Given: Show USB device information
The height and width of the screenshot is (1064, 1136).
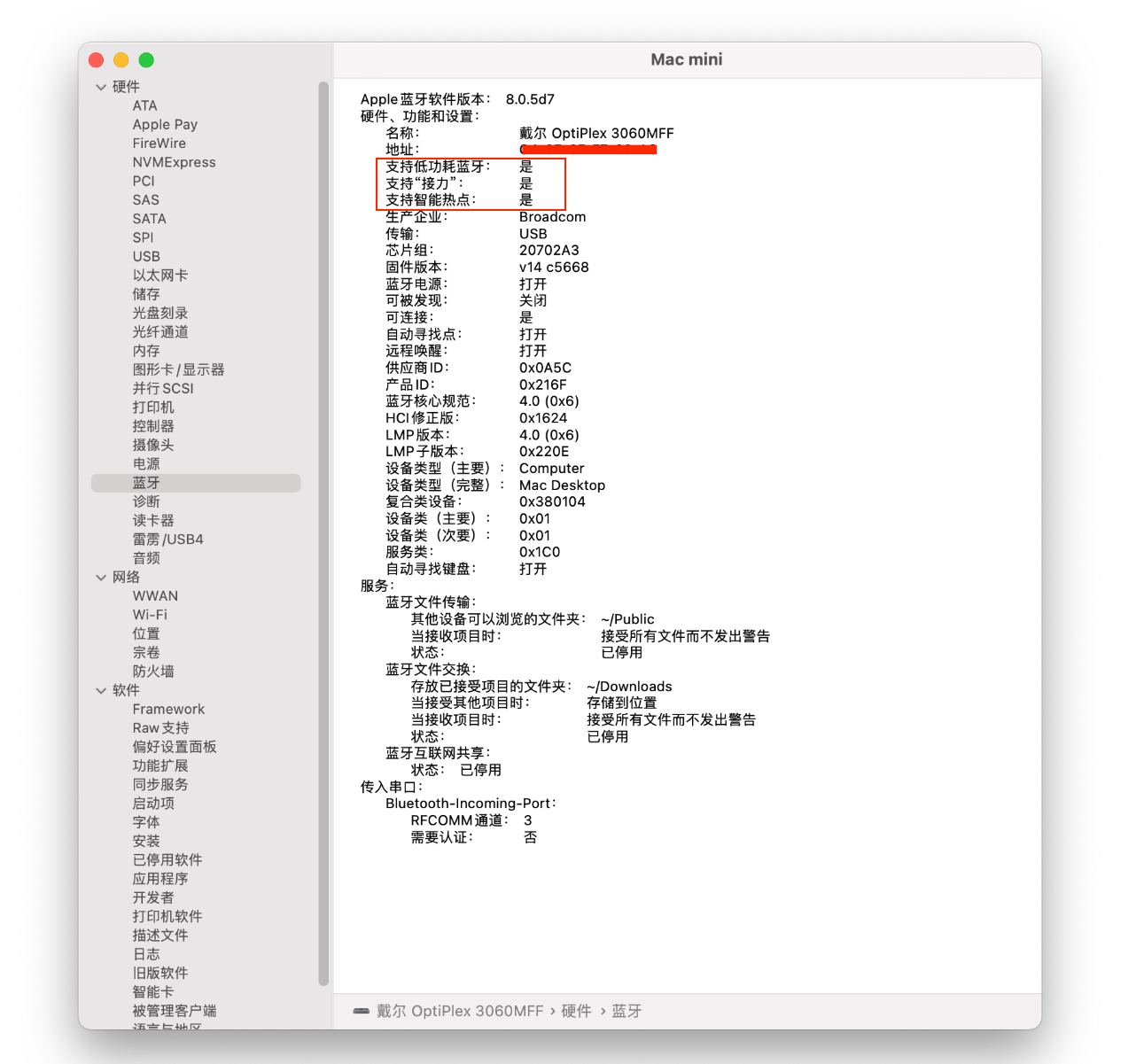Looking at the screenshot, I should [146, 256].
